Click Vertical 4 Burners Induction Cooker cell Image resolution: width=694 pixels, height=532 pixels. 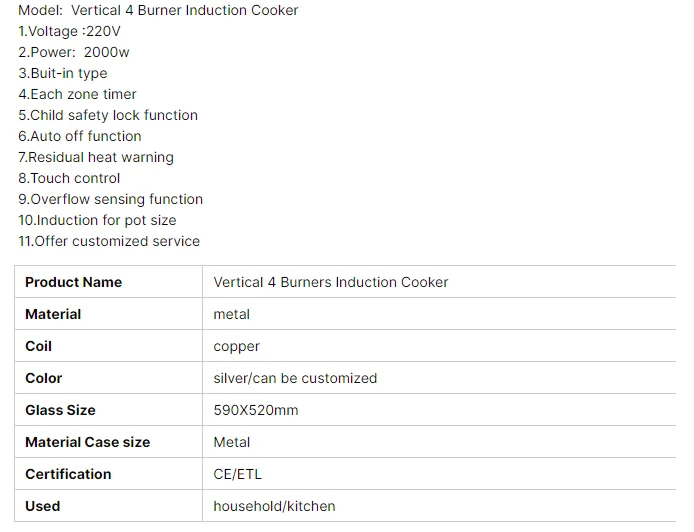pyautogui.click(x=439, y=282)
